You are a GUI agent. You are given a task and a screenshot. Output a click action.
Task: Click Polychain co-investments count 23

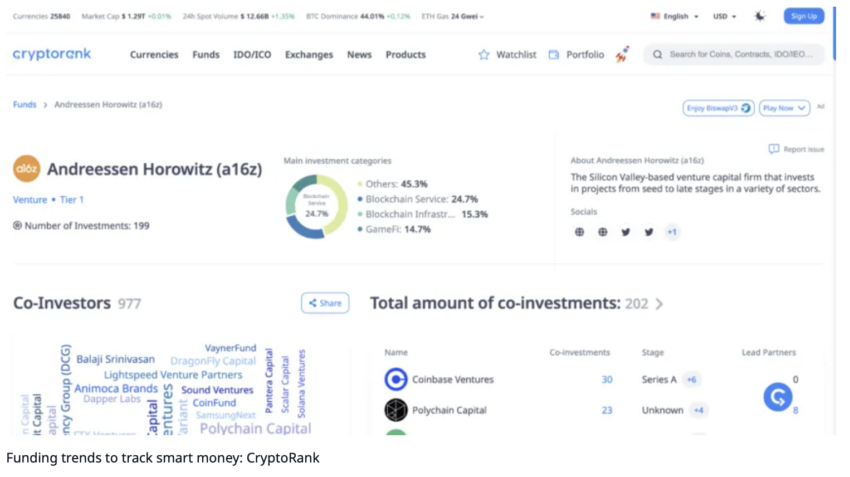[x=607, y=410]
